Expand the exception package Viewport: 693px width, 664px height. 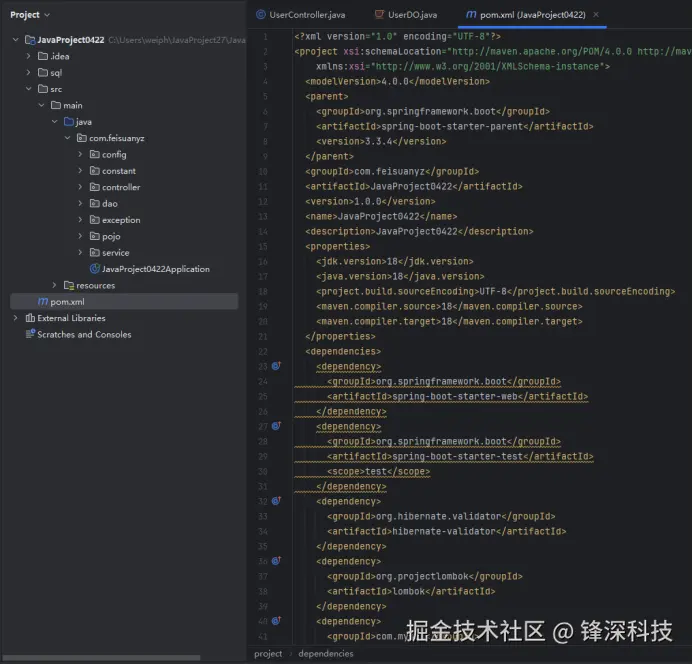pyautogui.click(x=80, y=220)
